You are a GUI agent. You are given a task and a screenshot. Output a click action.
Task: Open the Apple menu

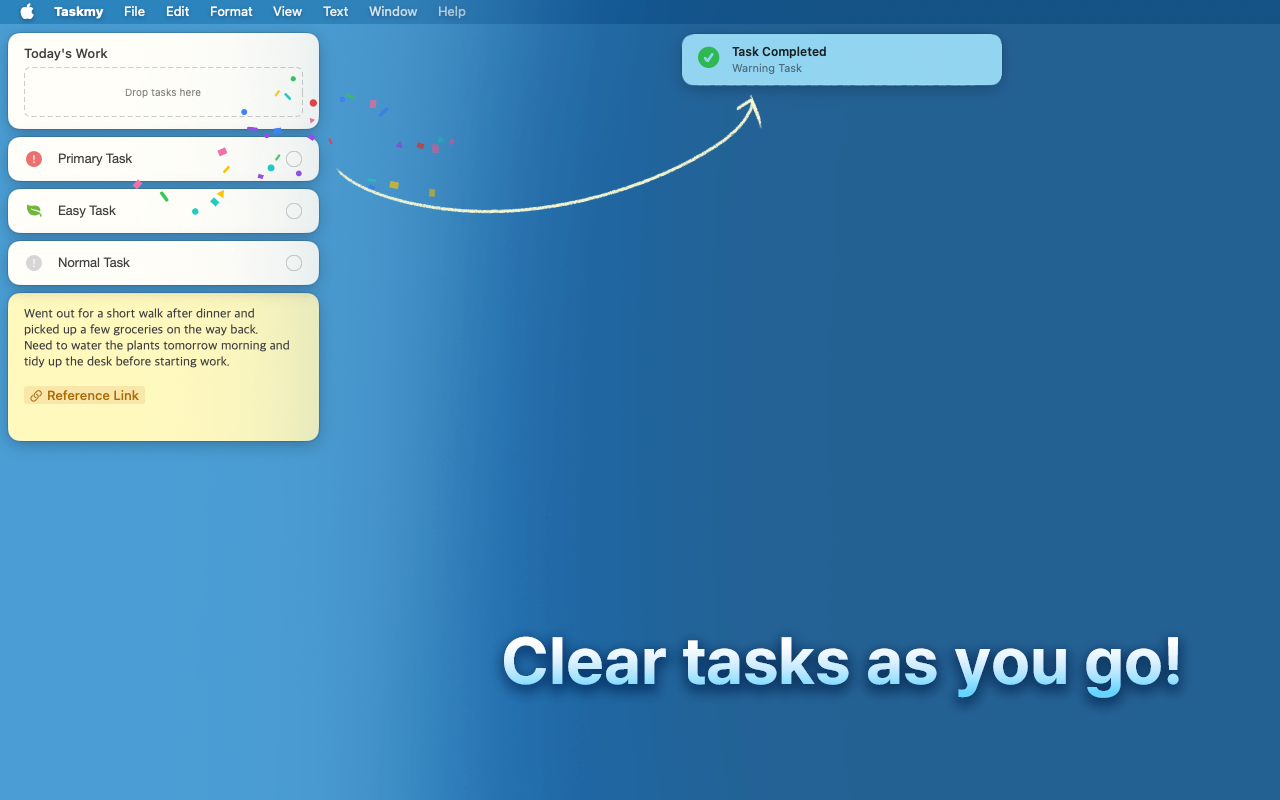click(26, 12)
